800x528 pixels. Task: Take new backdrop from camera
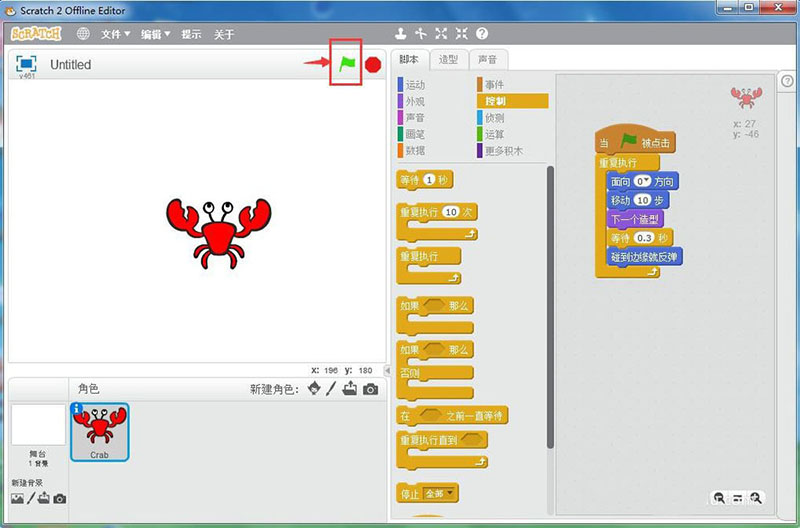60,498
